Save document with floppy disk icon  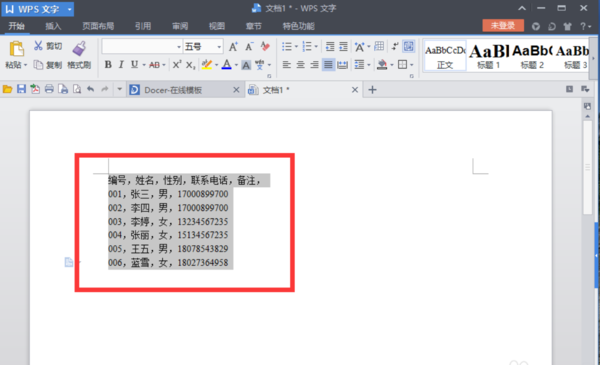click(21, 90)
